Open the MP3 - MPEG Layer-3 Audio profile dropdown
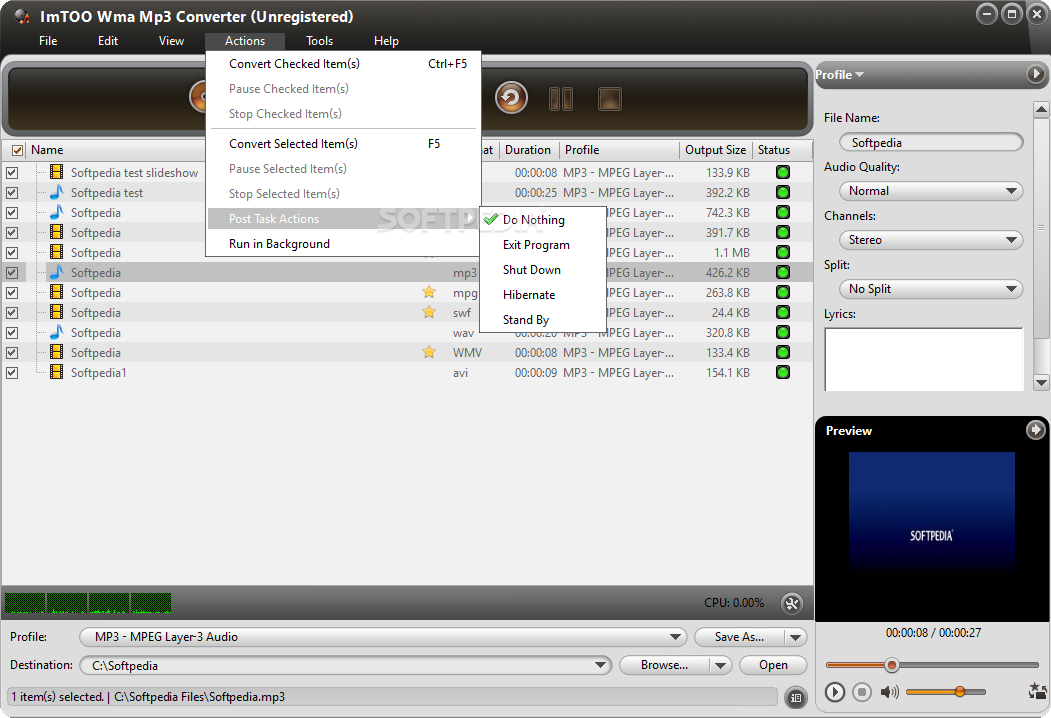The width and height of the screenshot is (1051, 718). point(383,637)
